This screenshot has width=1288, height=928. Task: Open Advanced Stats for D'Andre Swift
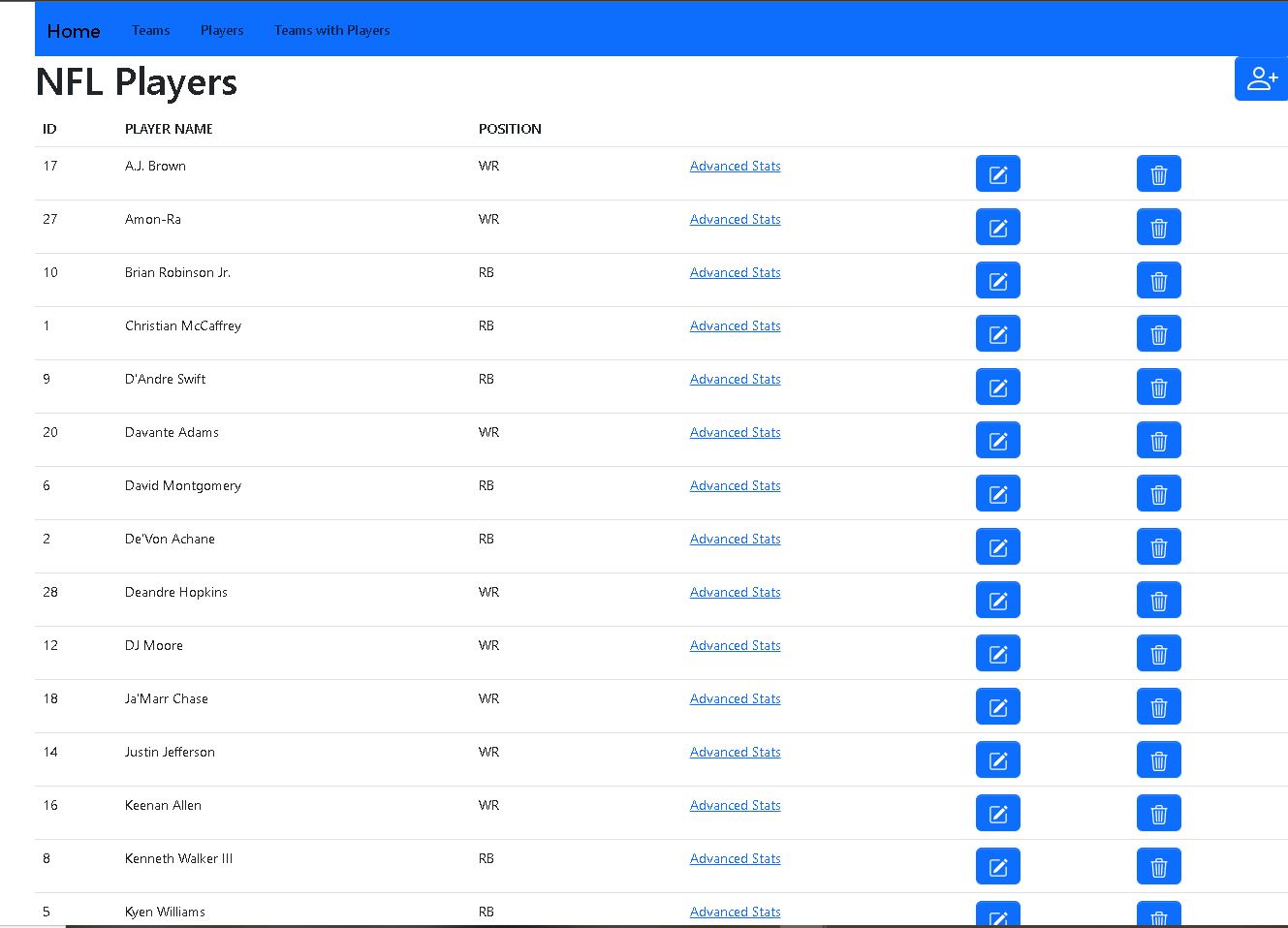pyautogui.click(x=735, y=380)
